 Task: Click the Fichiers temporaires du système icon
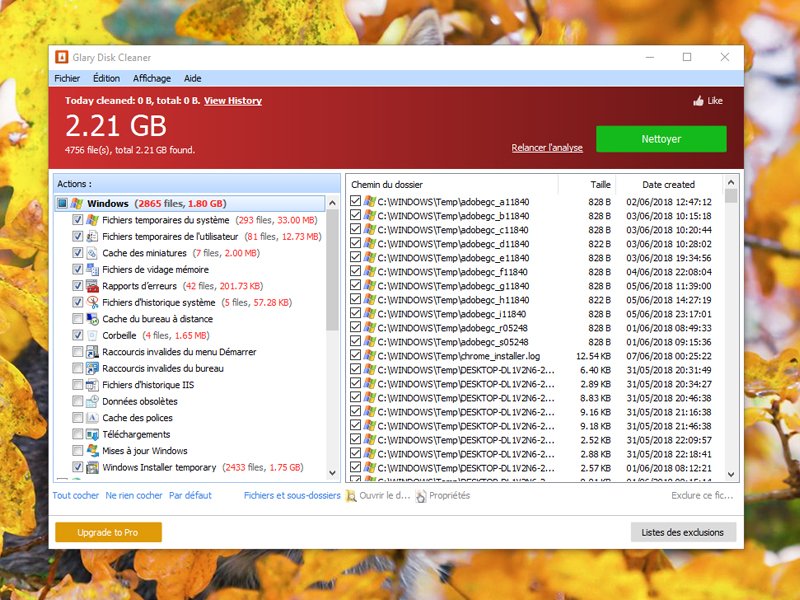pyautogui.click(x=92, y=220)
